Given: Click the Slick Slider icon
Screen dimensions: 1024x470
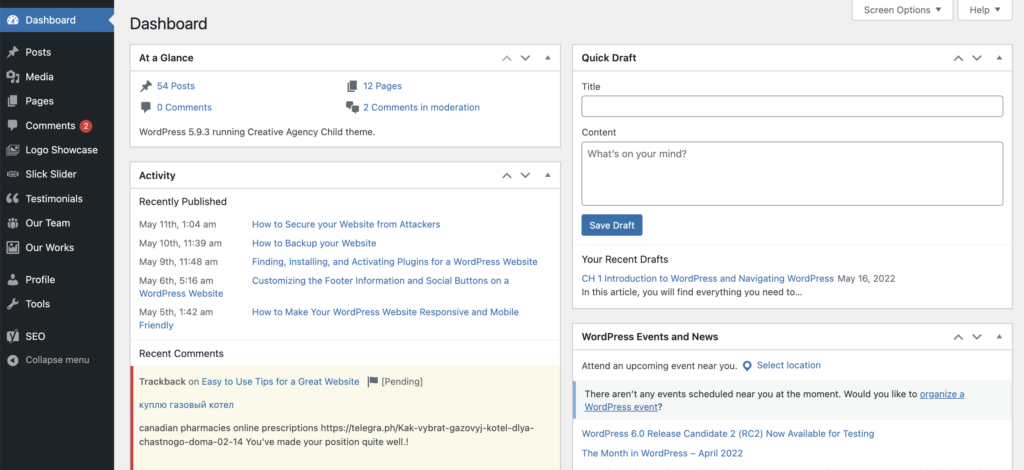Looking at the screenshot, I should click(12, 174).
